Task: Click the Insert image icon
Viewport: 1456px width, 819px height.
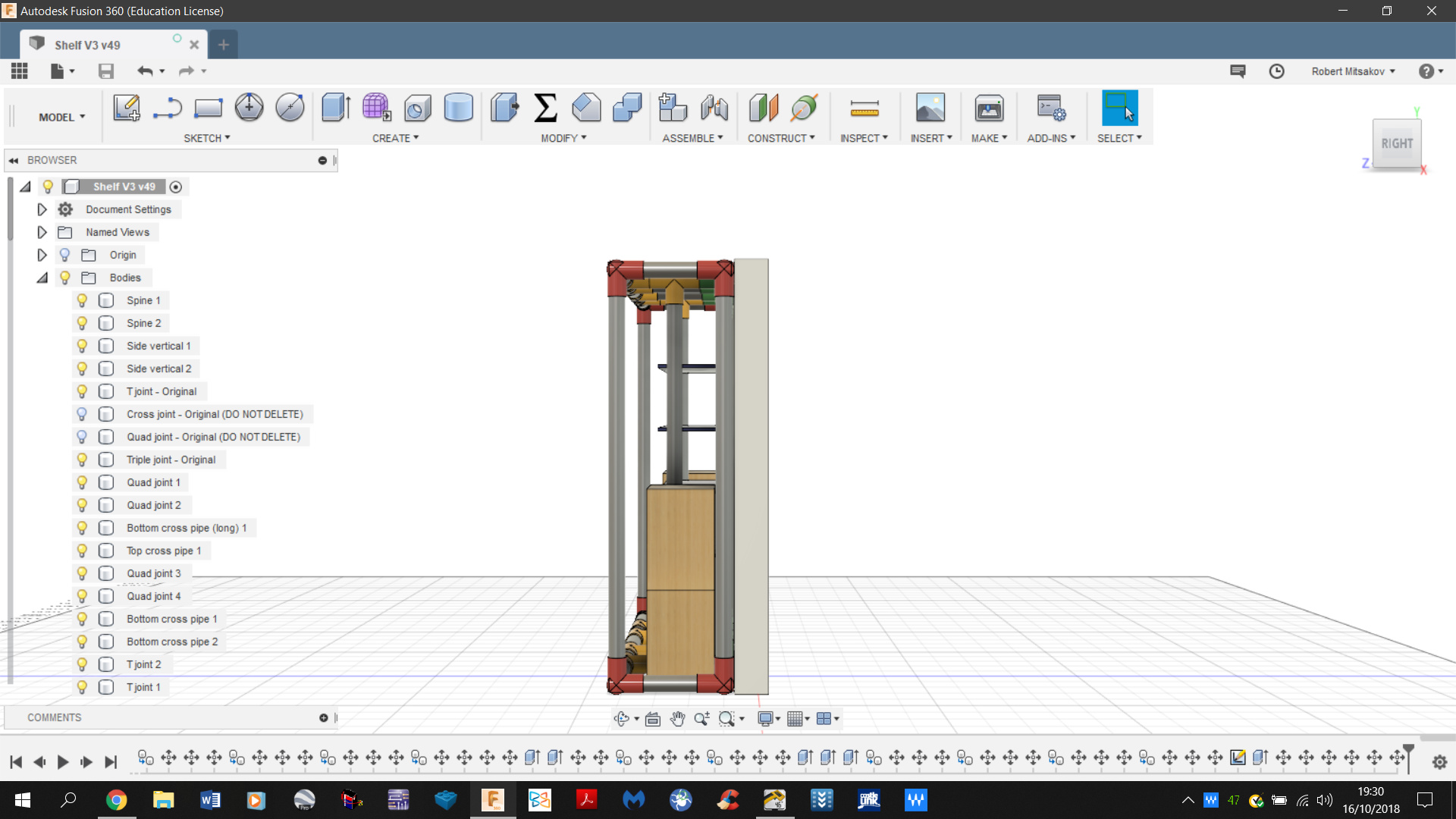Action: 930,108
